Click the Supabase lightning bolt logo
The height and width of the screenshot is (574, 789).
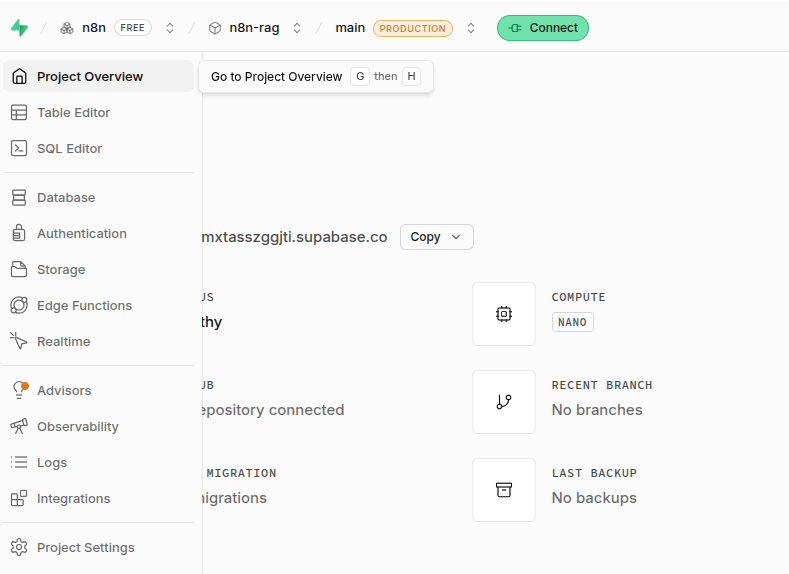click(20, 28)
